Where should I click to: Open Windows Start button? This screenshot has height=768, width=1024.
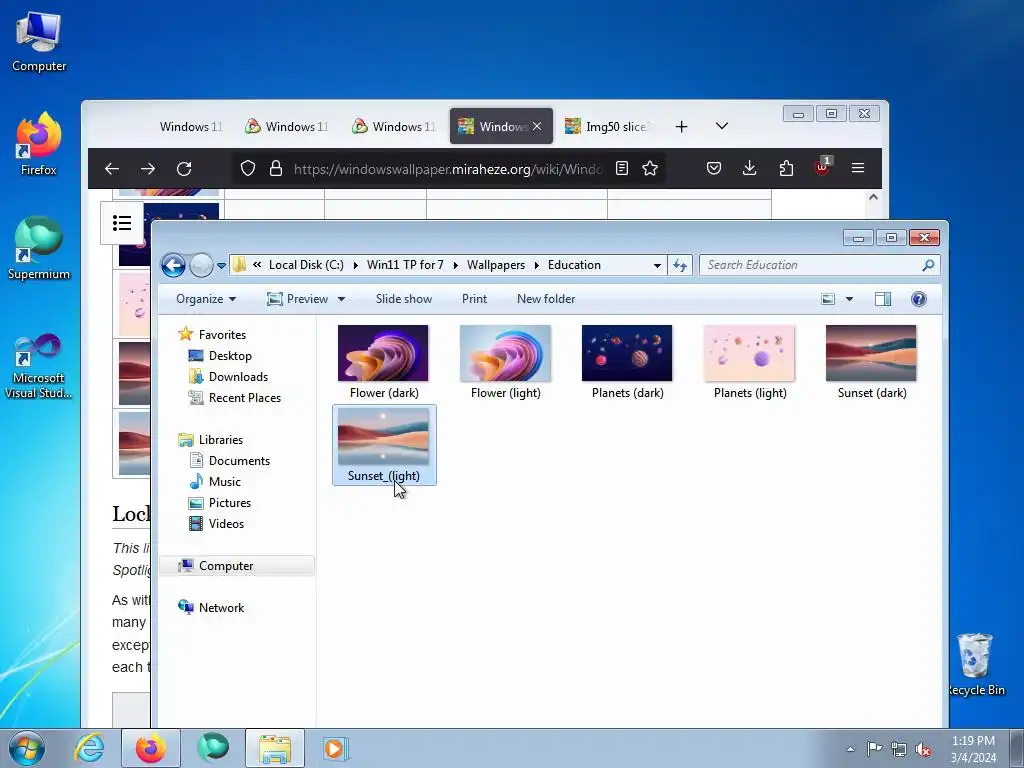click(26, 748)
